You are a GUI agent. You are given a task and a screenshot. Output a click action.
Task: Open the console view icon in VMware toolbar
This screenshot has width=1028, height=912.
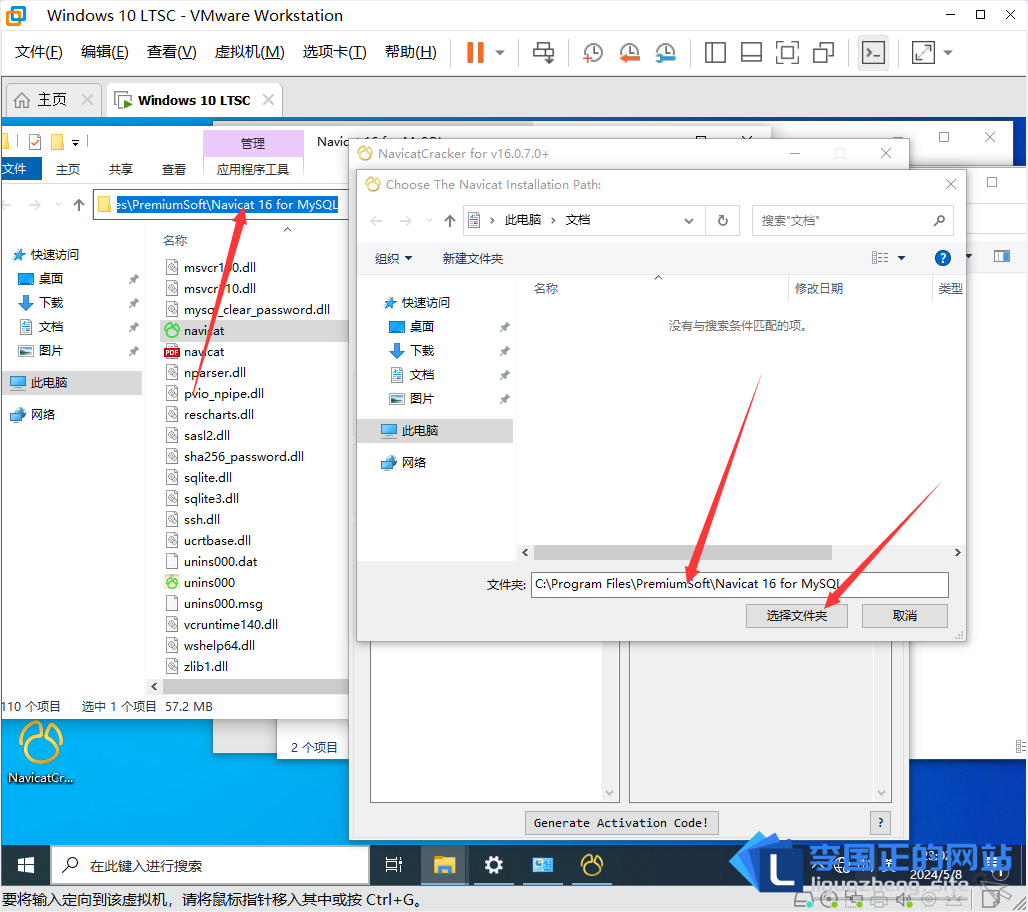[873, 52]
